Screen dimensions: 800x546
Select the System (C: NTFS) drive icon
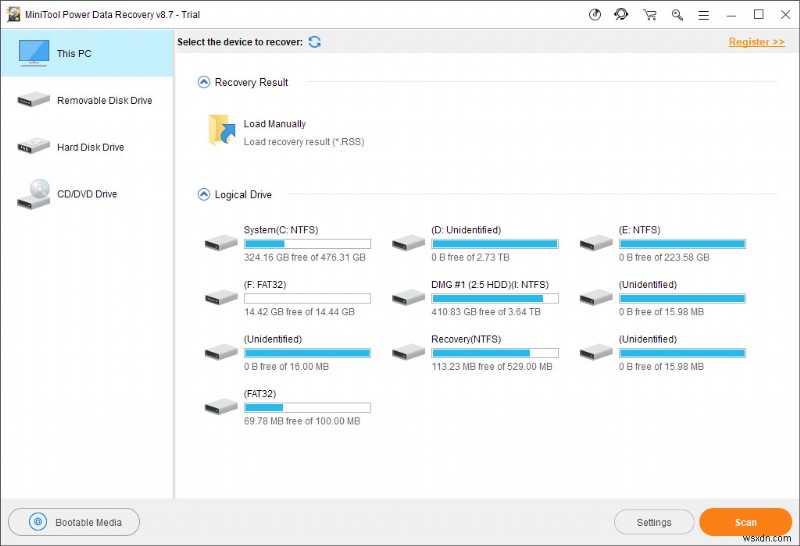point(221,243)
